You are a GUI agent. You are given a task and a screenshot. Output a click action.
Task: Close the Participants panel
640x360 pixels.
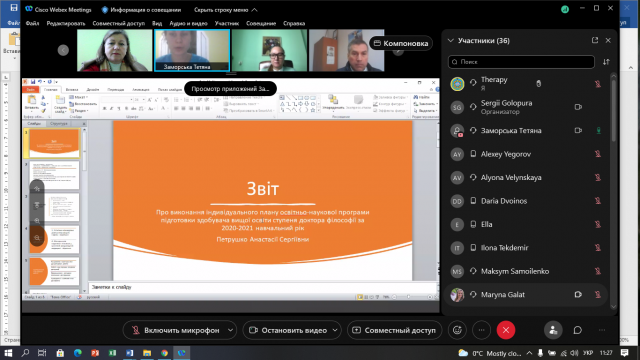(608, 40)
